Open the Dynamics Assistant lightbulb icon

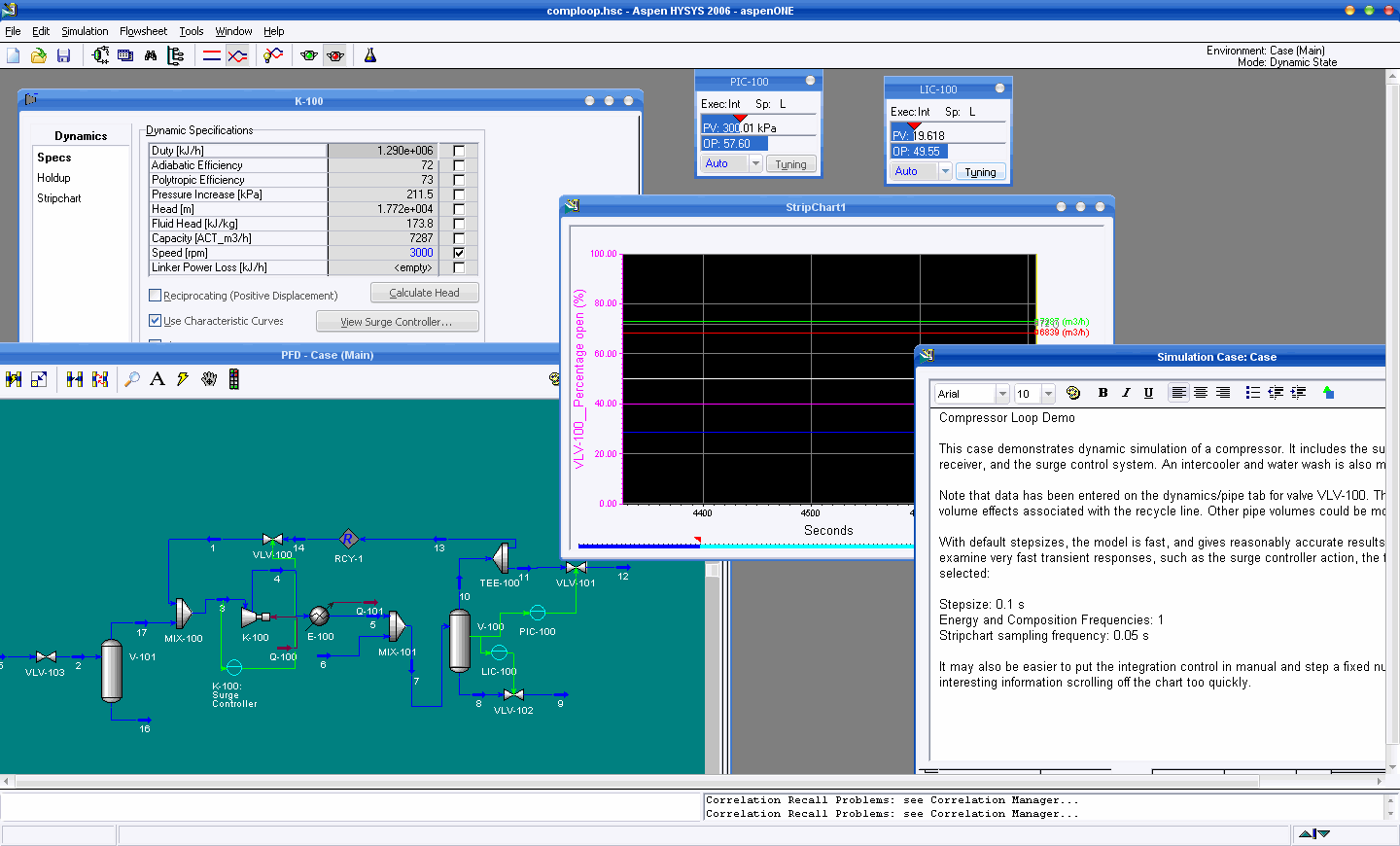[273, 55]
